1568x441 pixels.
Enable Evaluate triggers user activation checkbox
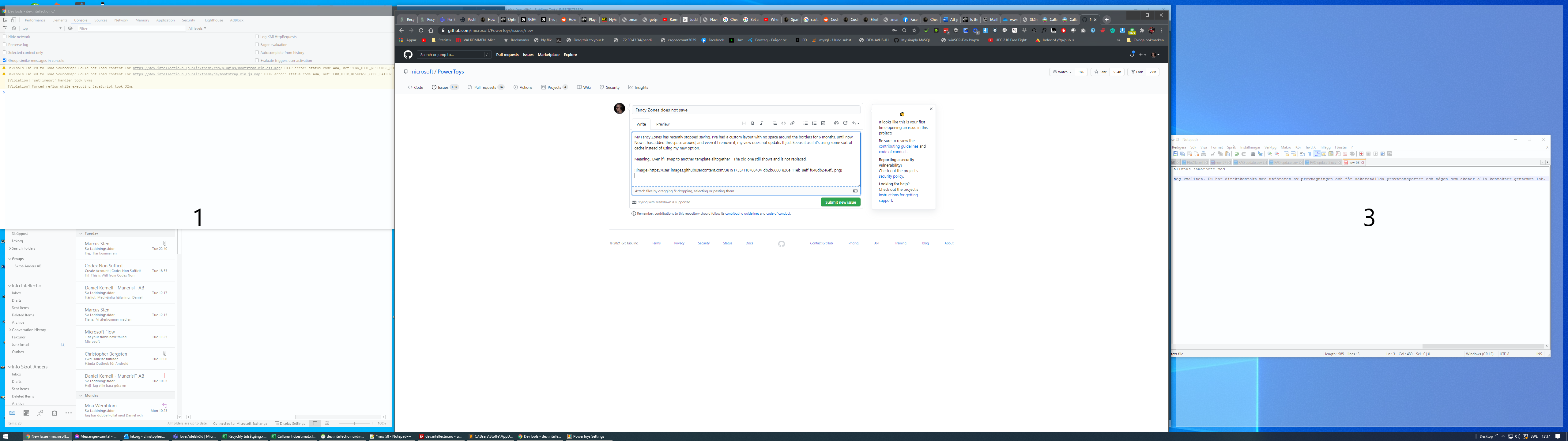click(257, 60)
